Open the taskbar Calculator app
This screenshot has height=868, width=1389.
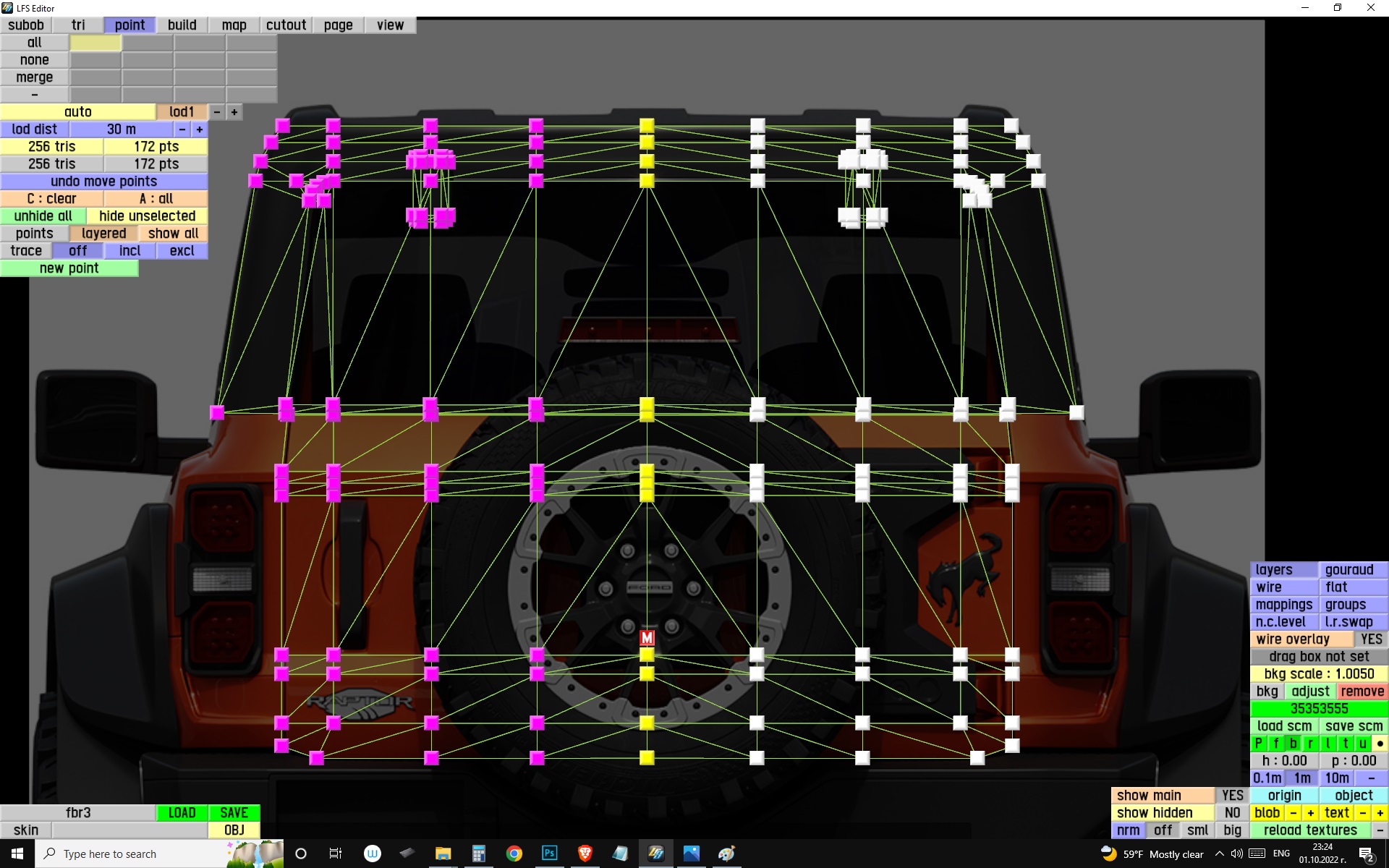click(x=478, y=854)
